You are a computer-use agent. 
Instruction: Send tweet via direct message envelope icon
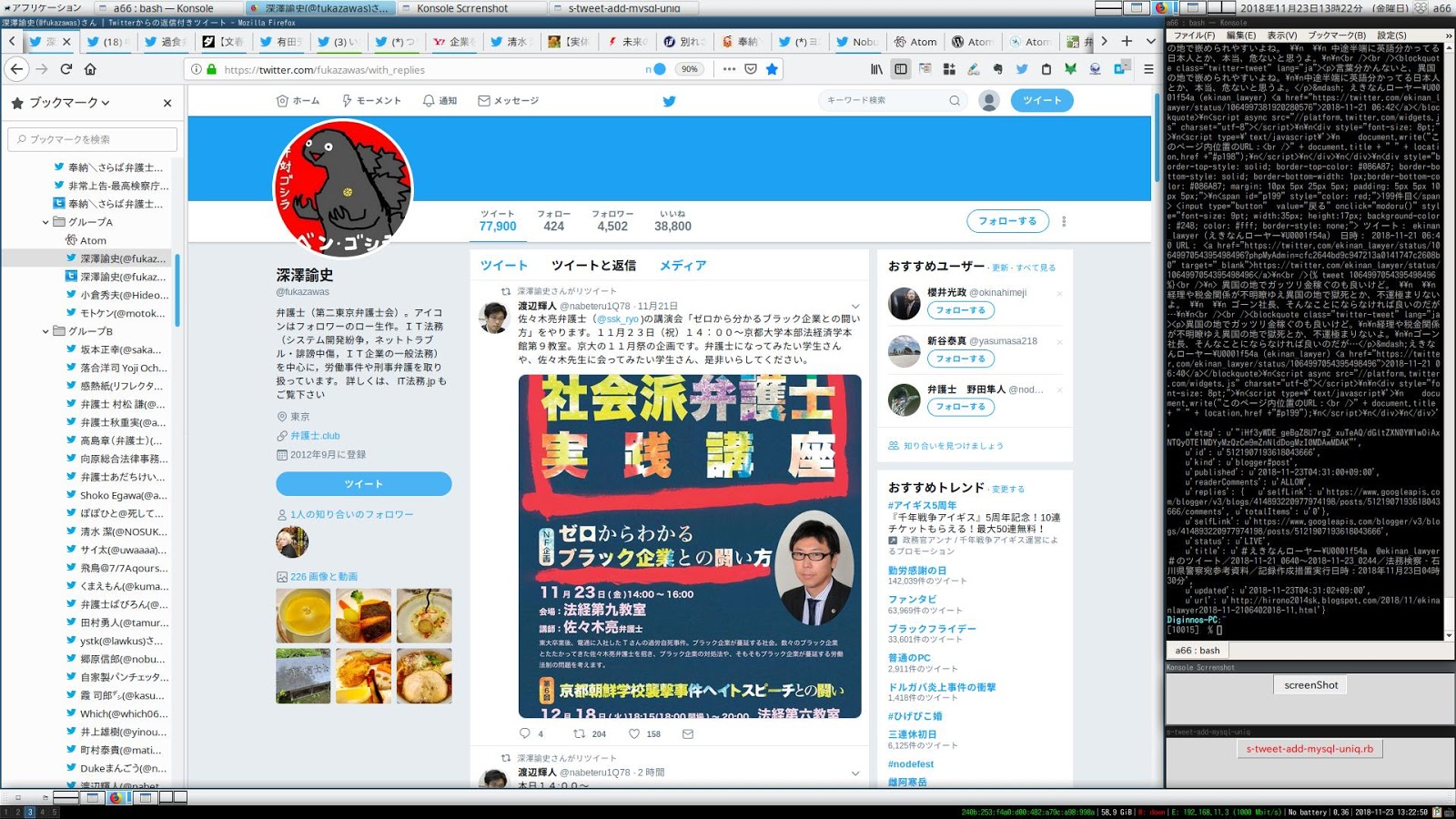point(688,733)
